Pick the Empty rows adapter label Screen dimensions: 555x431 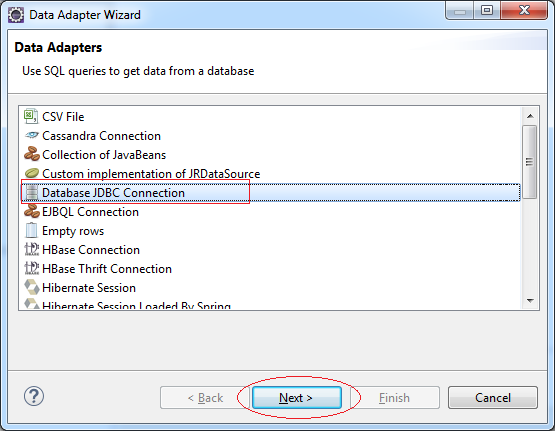(x=73, y=231)
